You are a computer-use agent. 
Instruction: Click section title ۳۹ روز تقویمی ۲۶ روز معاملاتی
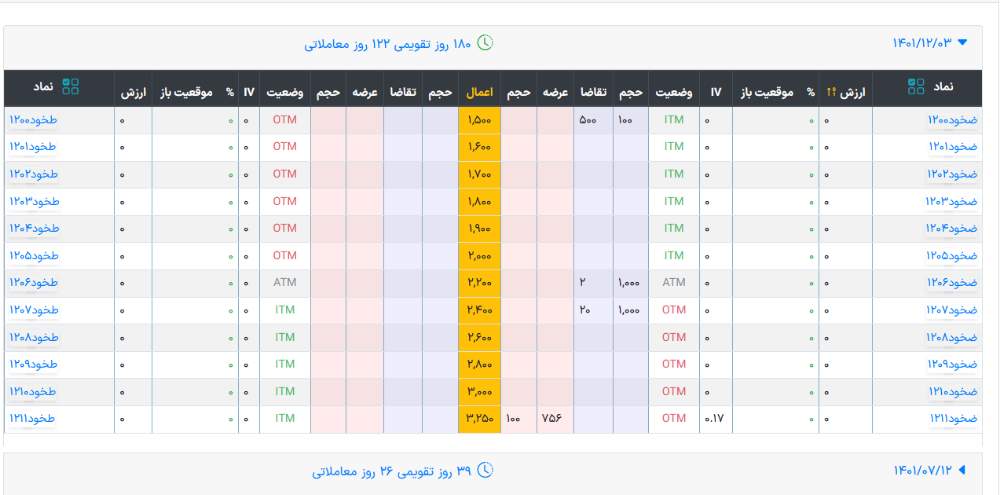click(392, 471)
